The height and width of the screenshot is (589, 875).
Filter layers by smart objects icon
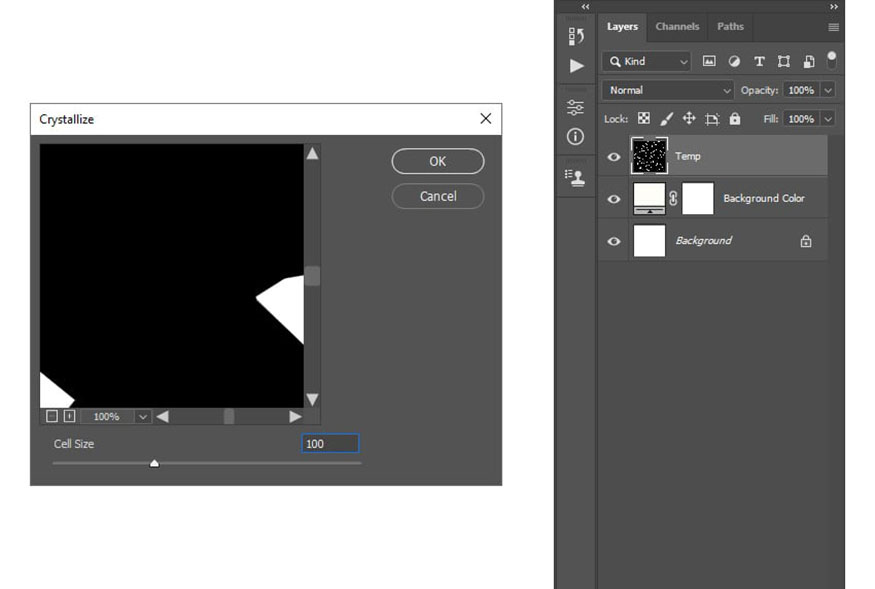pos(809,61)
